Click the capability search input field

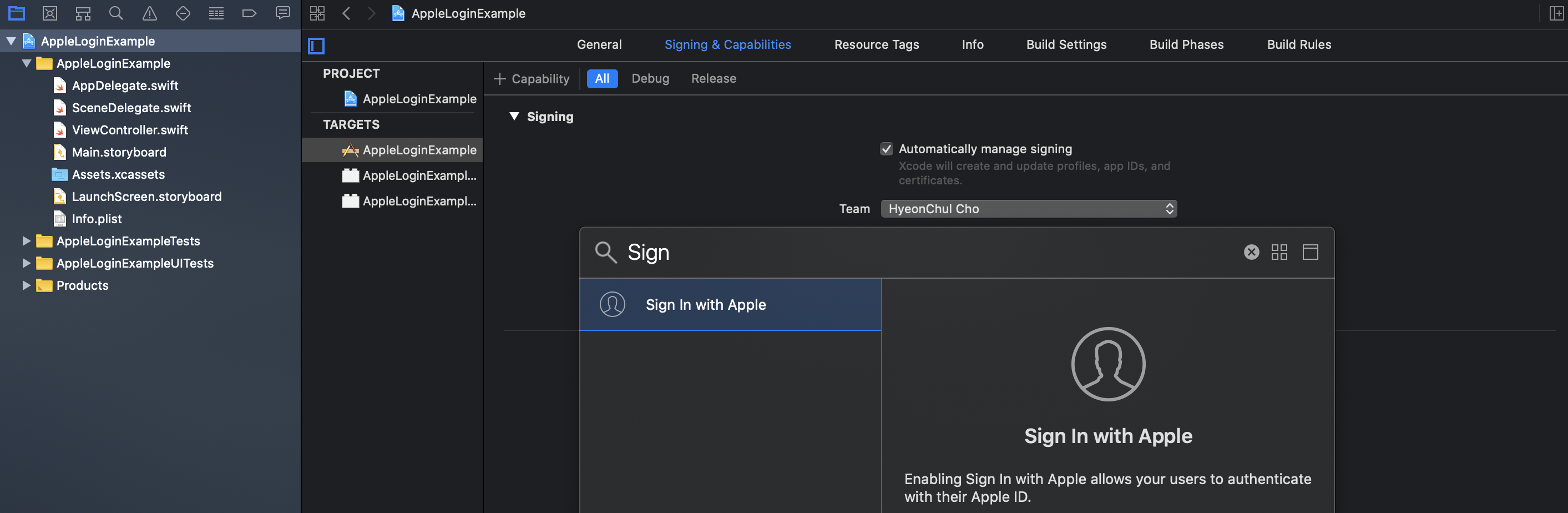point(931,252)
